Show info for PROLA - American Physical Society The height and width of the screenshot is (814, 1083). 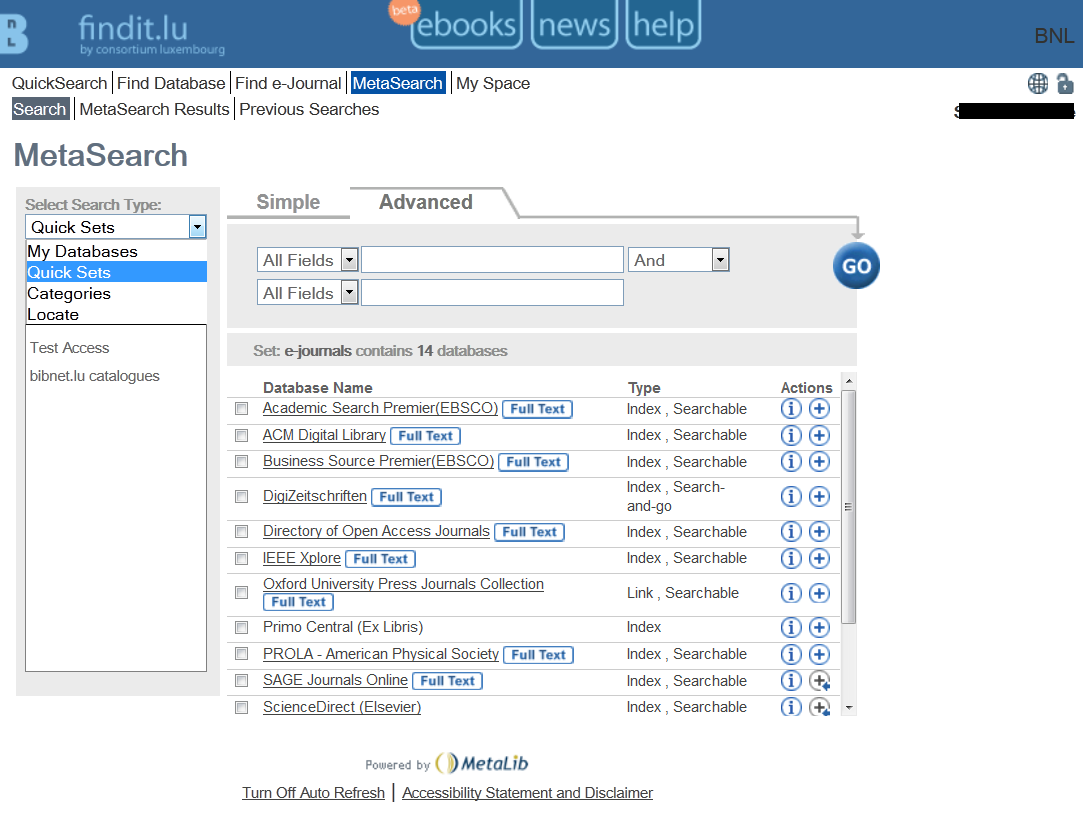click(791, 655)
